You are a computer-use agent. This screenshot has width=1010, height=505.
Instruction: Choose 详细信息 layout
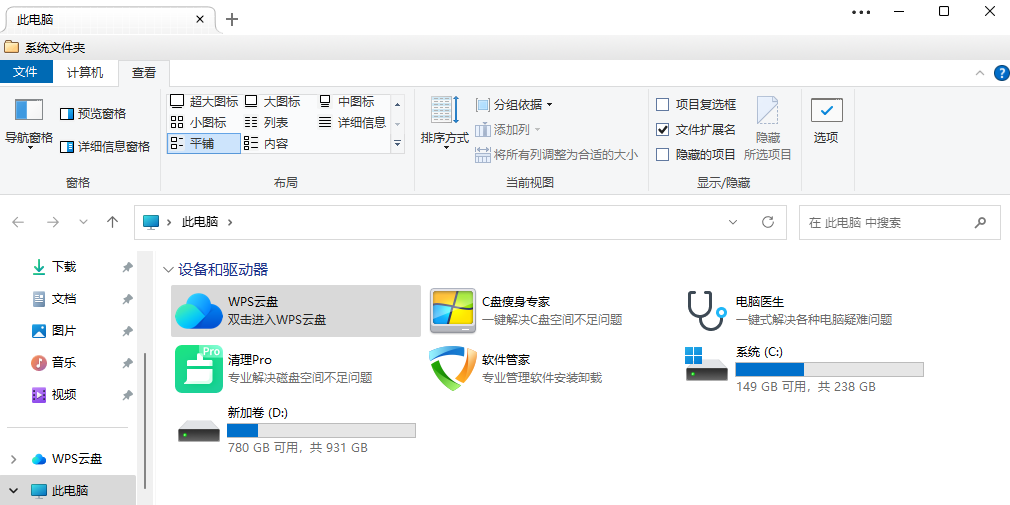click(x=352, y=122)
